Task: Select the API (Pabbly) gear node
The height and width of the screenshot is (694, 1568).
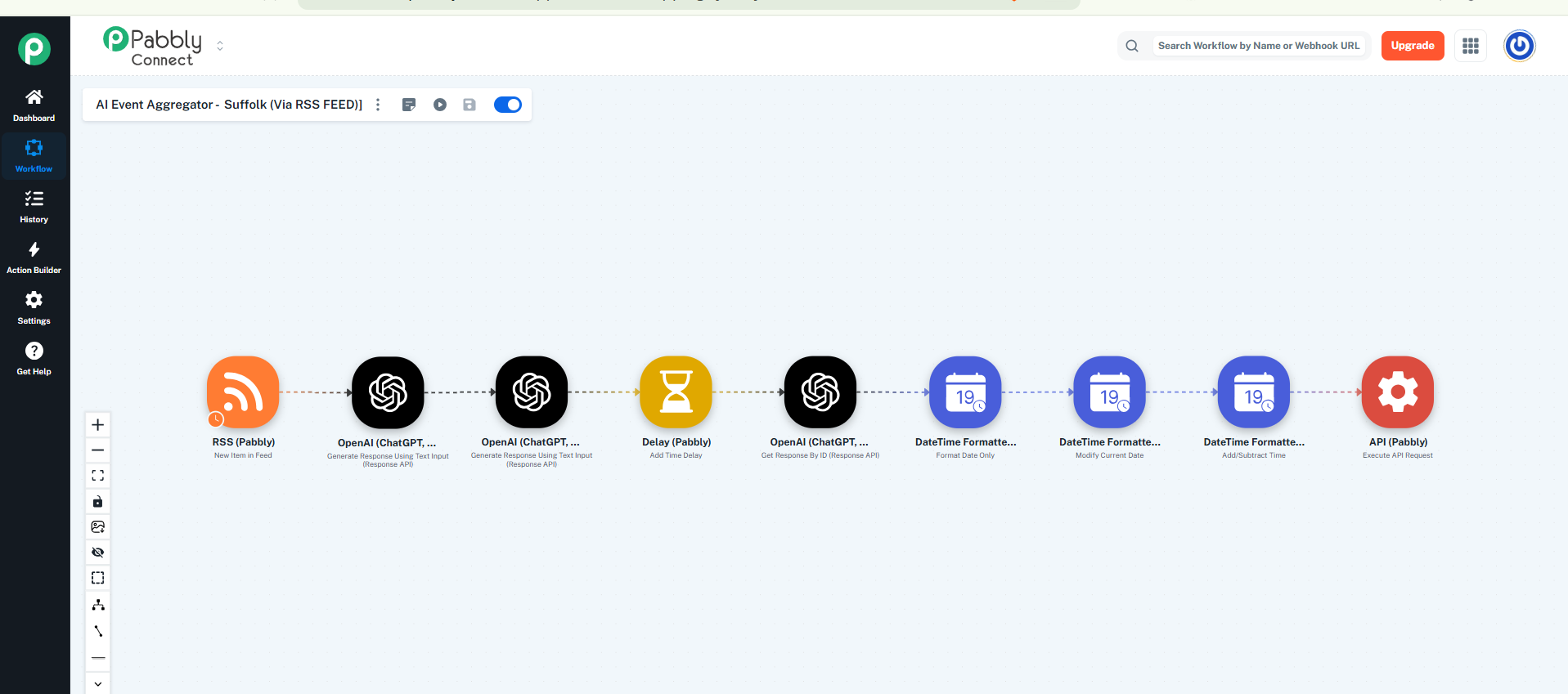Action: [1398, 392]
